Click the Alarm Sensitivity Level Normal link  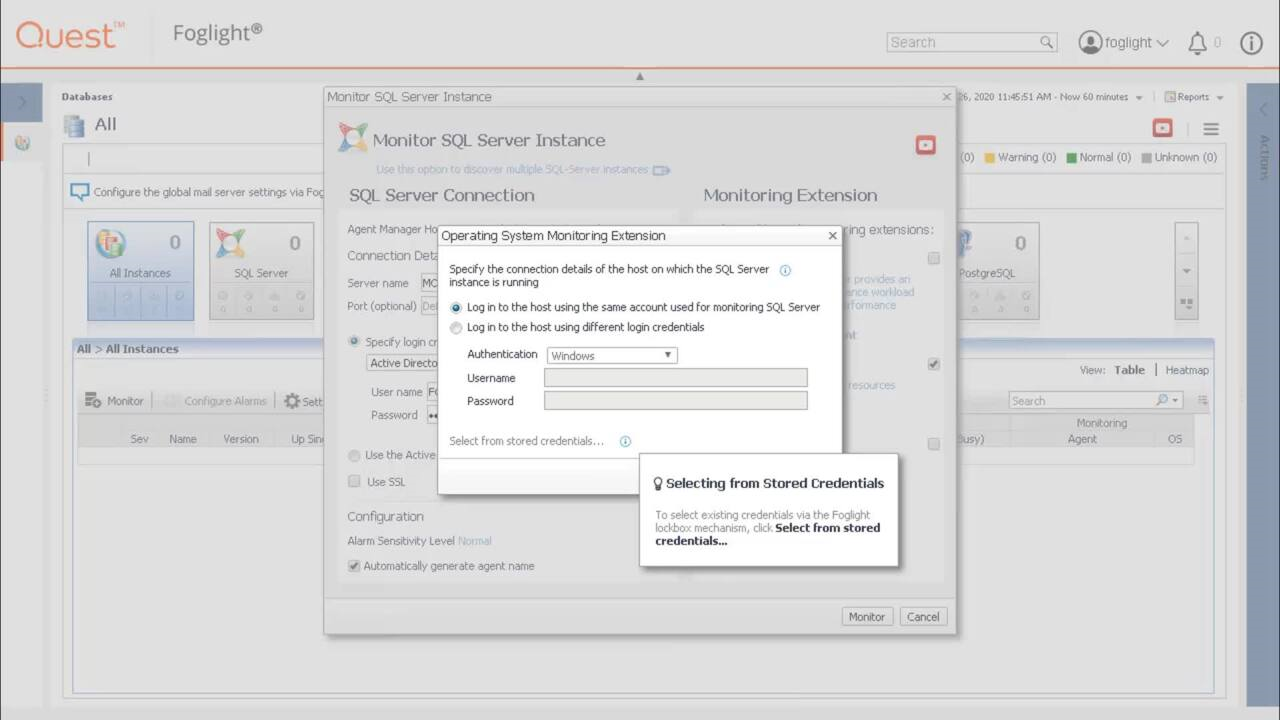(474, 541)
